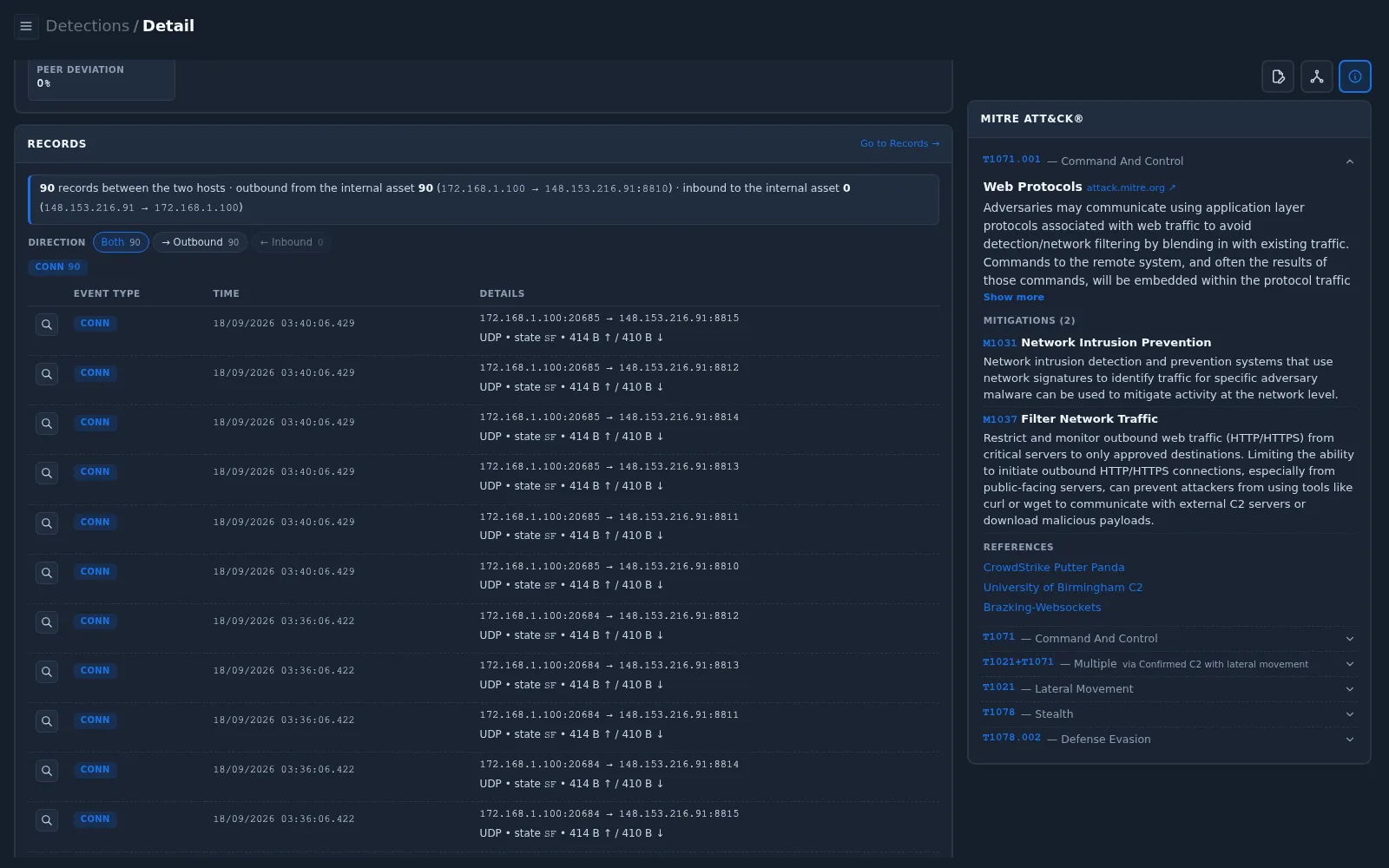Expand the T1071 Command And Control row
Image resolution: width=1389 pixels, height=868 pixels.
tap(1169, 638)
